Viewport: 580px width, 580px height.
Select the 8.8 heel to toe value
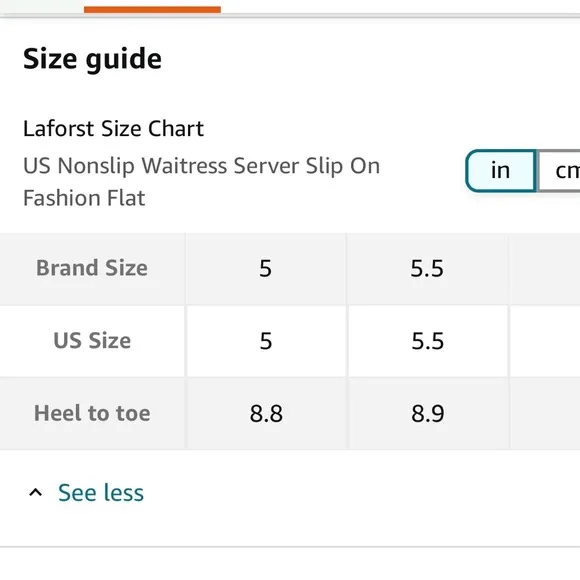[266, 413]
